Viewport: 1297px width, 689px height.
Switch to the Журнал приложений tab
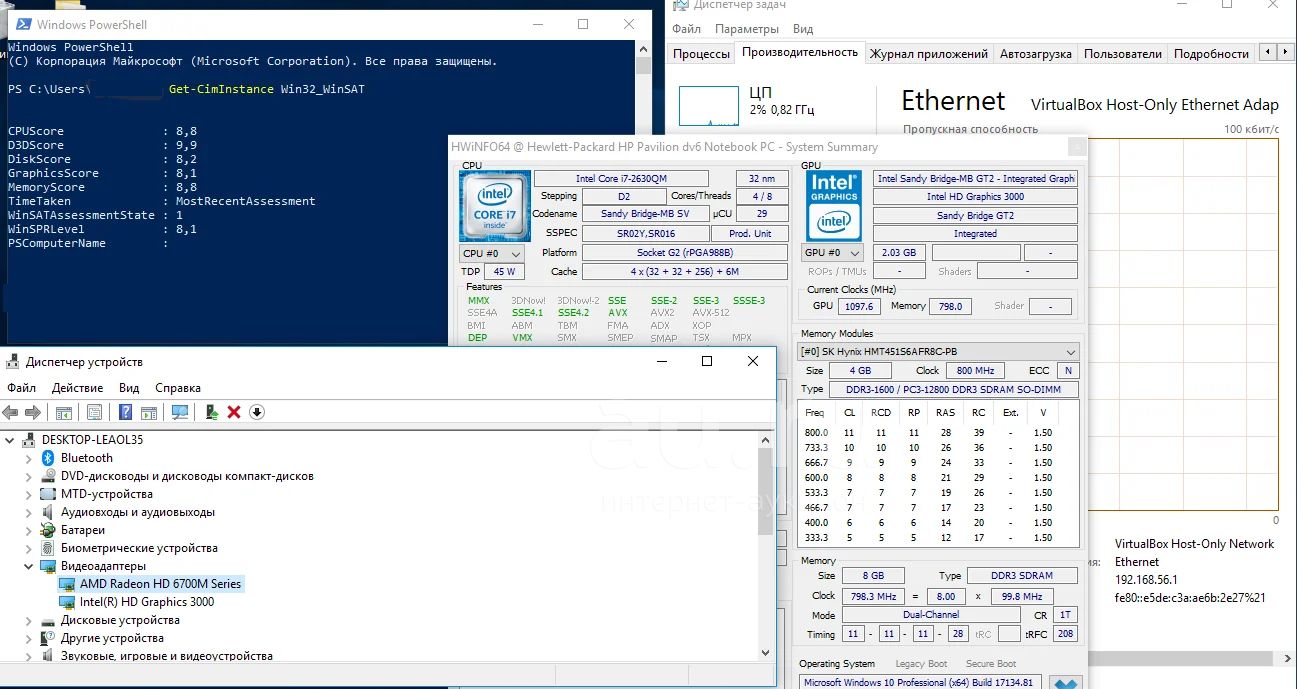(929, 54)
